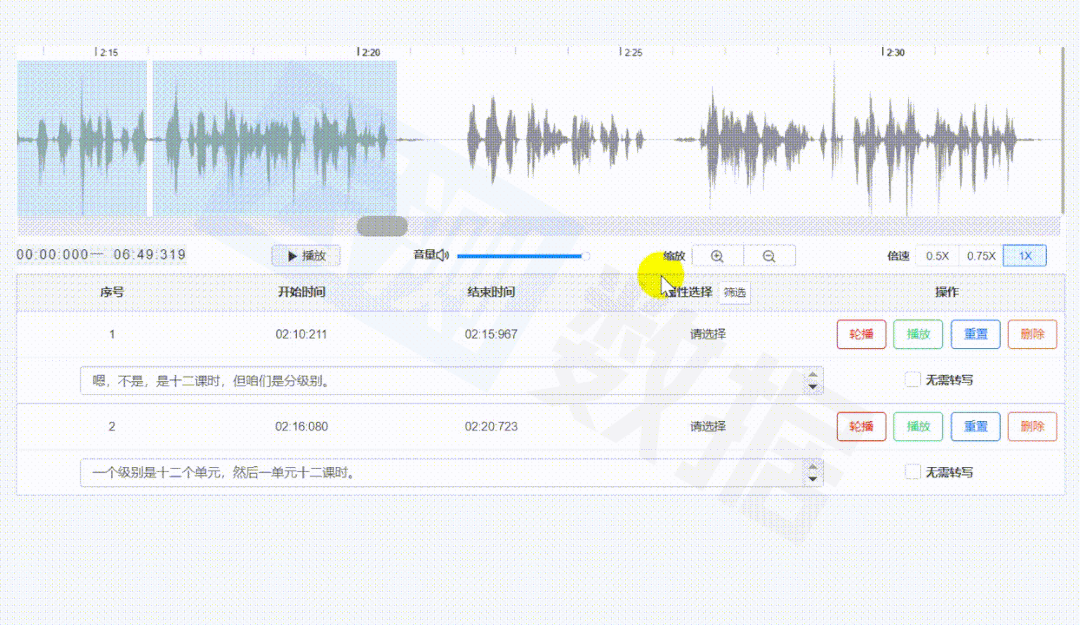Image resolution: width=1080 pixels, height=625 pixels.
Task: Click 轮播 loop button for row 1
Action: 861,334
